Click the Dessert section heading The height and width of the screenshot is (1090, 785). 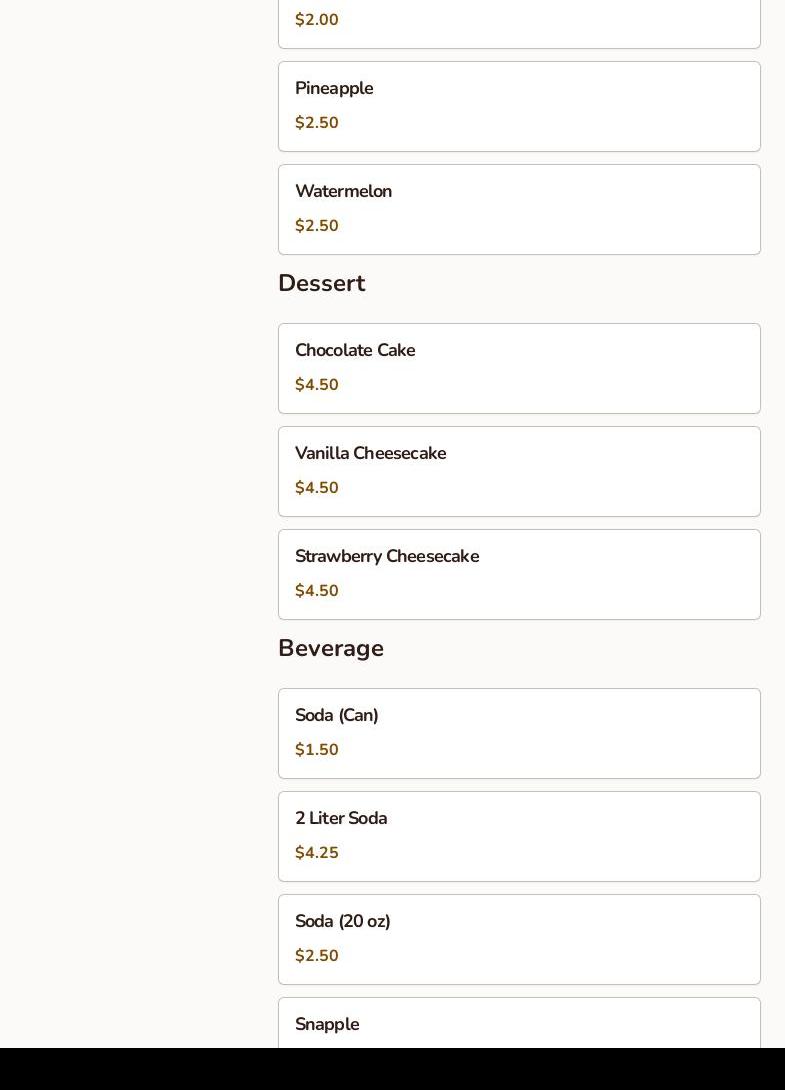tap(322, 284)
